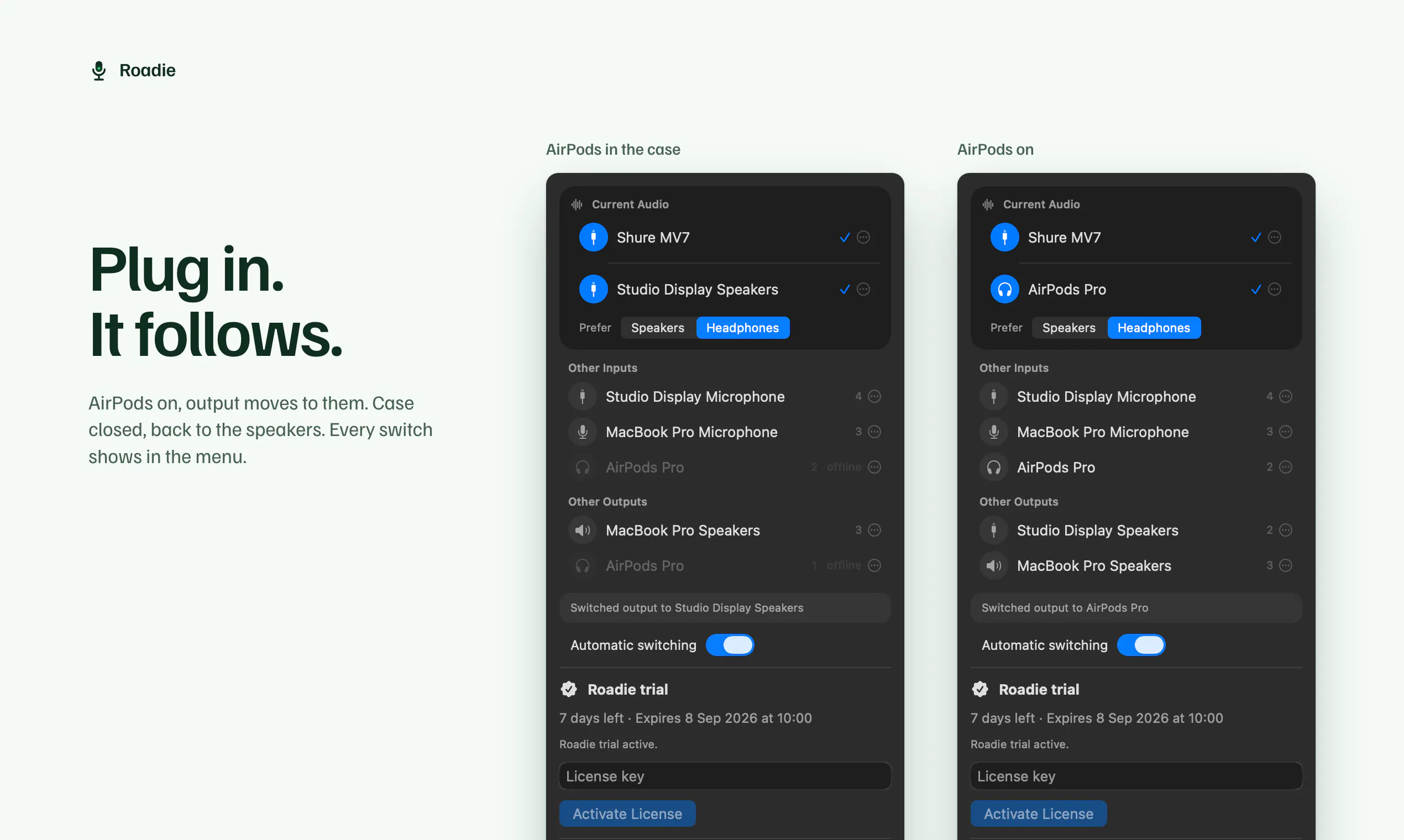Click 'Switched output to AirPods Pro' status message
The width and height of the screenshot is (1404, 840).
point(1065,608)
